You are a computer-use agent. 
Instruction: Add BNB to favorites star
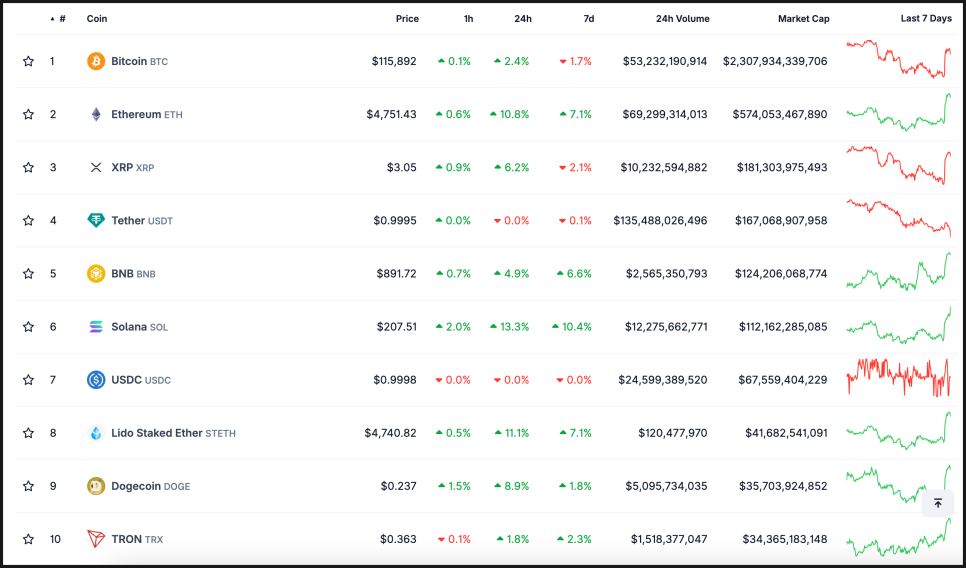(28, 273)
